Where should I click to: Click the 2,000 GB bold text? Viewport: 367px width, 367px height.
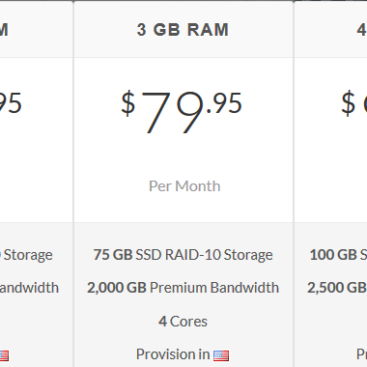(117, 288)
